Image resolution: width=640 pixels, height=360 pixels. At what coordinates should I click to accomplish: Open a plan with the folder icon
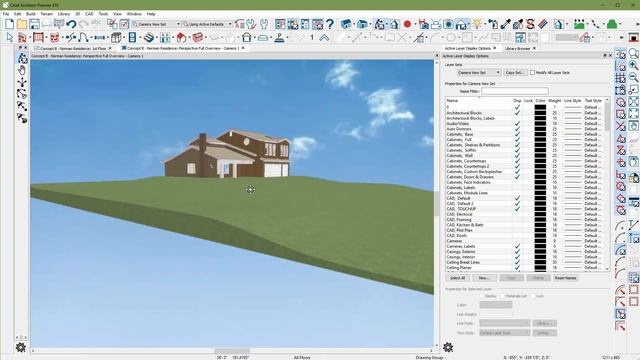22,24
